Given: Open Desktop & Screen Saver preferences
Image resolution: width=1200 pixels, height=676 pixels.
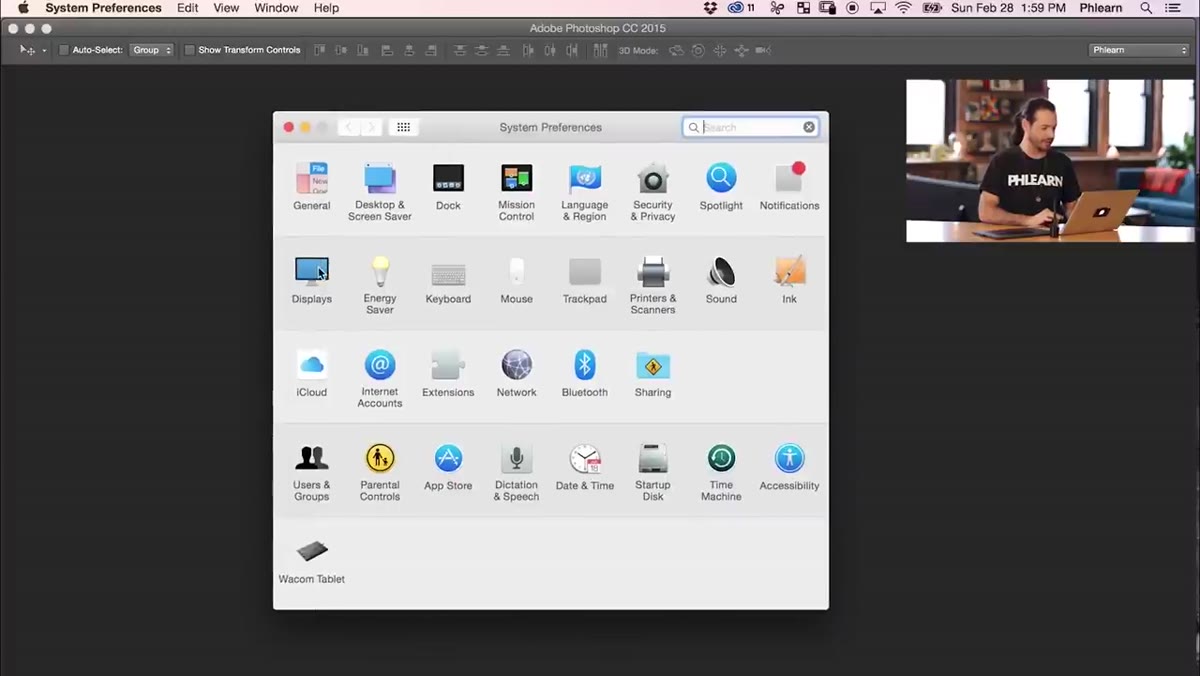Looking at the screenshot, I should click(x=380, y=192).
